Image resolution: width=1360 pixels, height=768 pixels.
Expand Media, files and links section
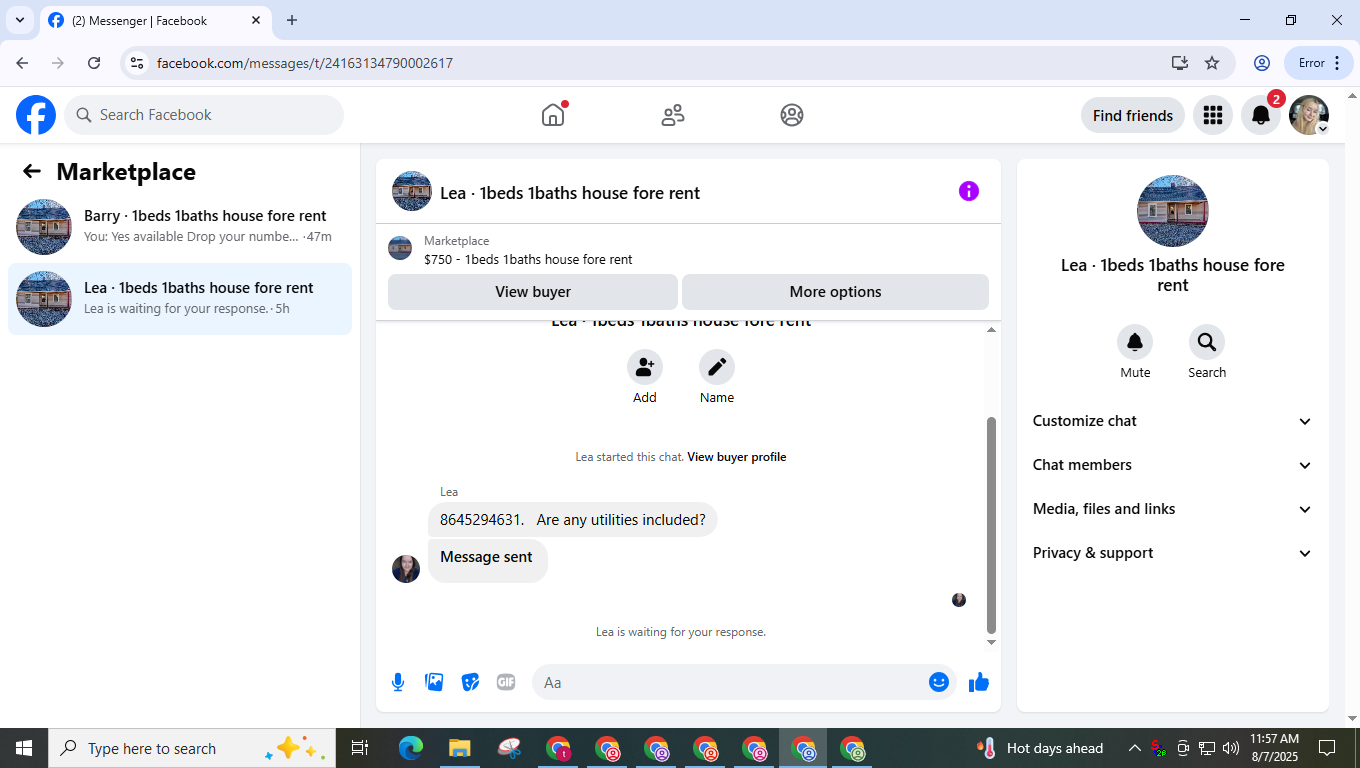pyautogui.click(x=1172, y=509)
